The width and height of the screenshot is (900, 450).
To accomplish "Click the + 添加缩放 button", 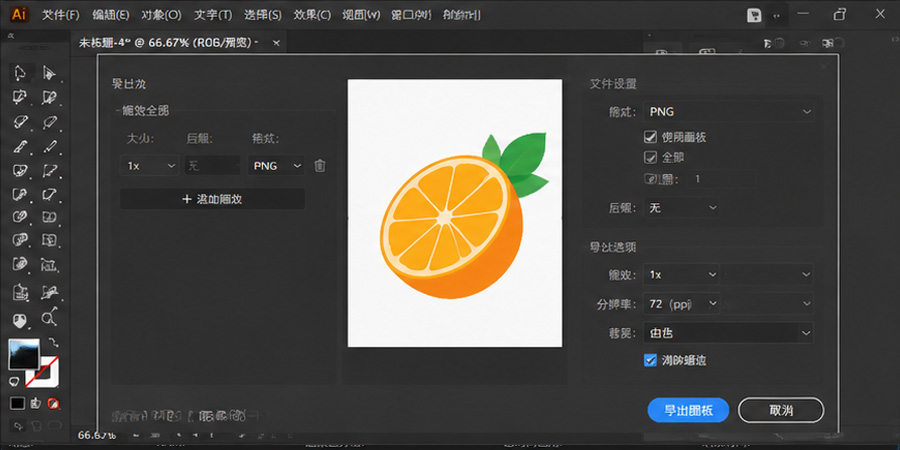I will (x=212, y=199).
